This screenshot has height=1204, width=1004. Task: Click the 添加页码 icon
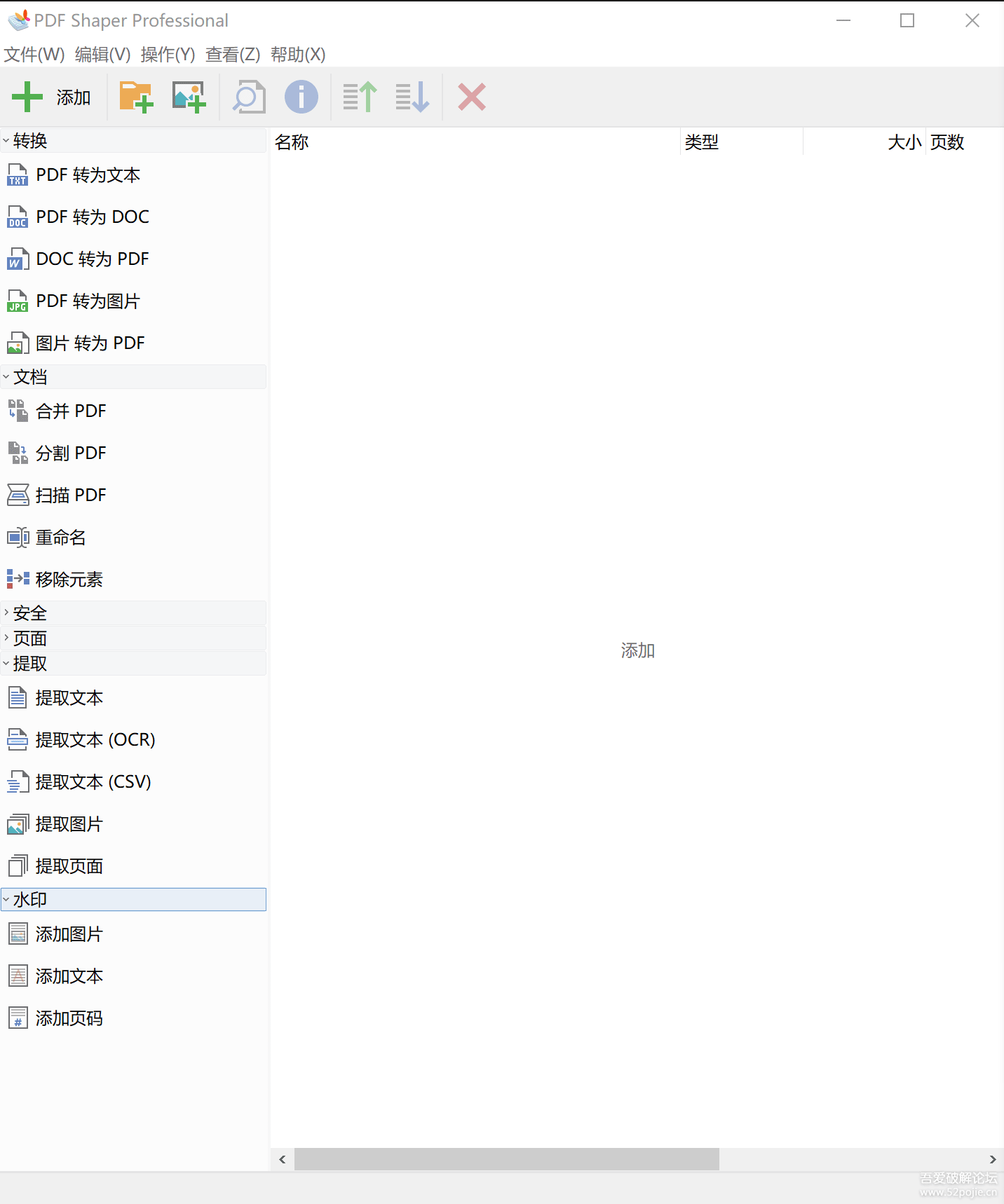pyautogui.click(x=18, y=1018)
